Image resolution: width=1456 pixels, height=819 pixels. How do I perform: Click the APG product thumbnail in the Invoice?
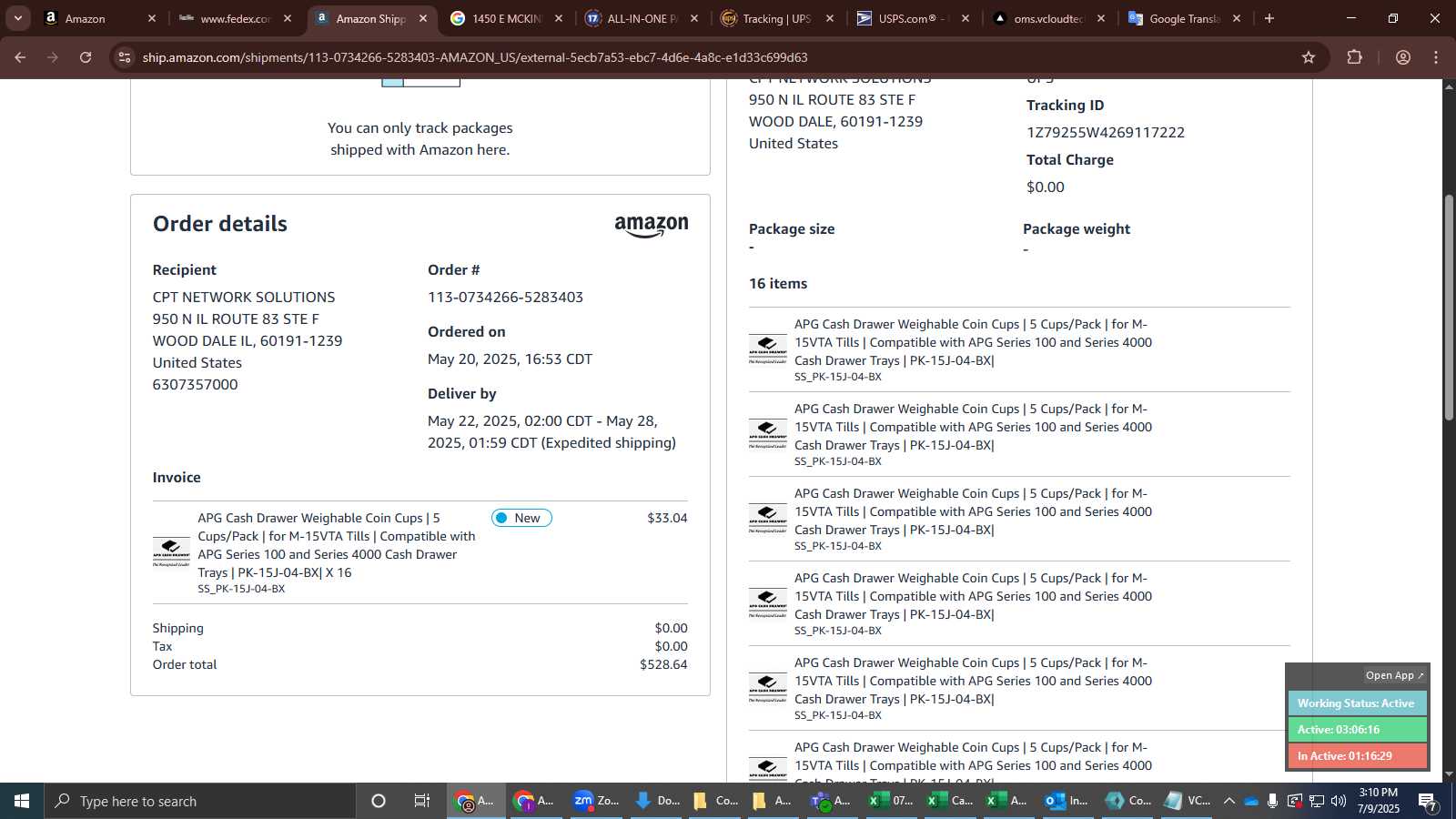[x=171, y=552]
